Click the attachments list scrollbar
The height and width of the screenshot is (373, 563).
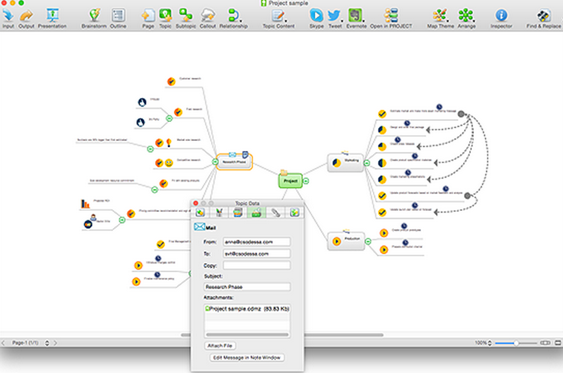247,335
